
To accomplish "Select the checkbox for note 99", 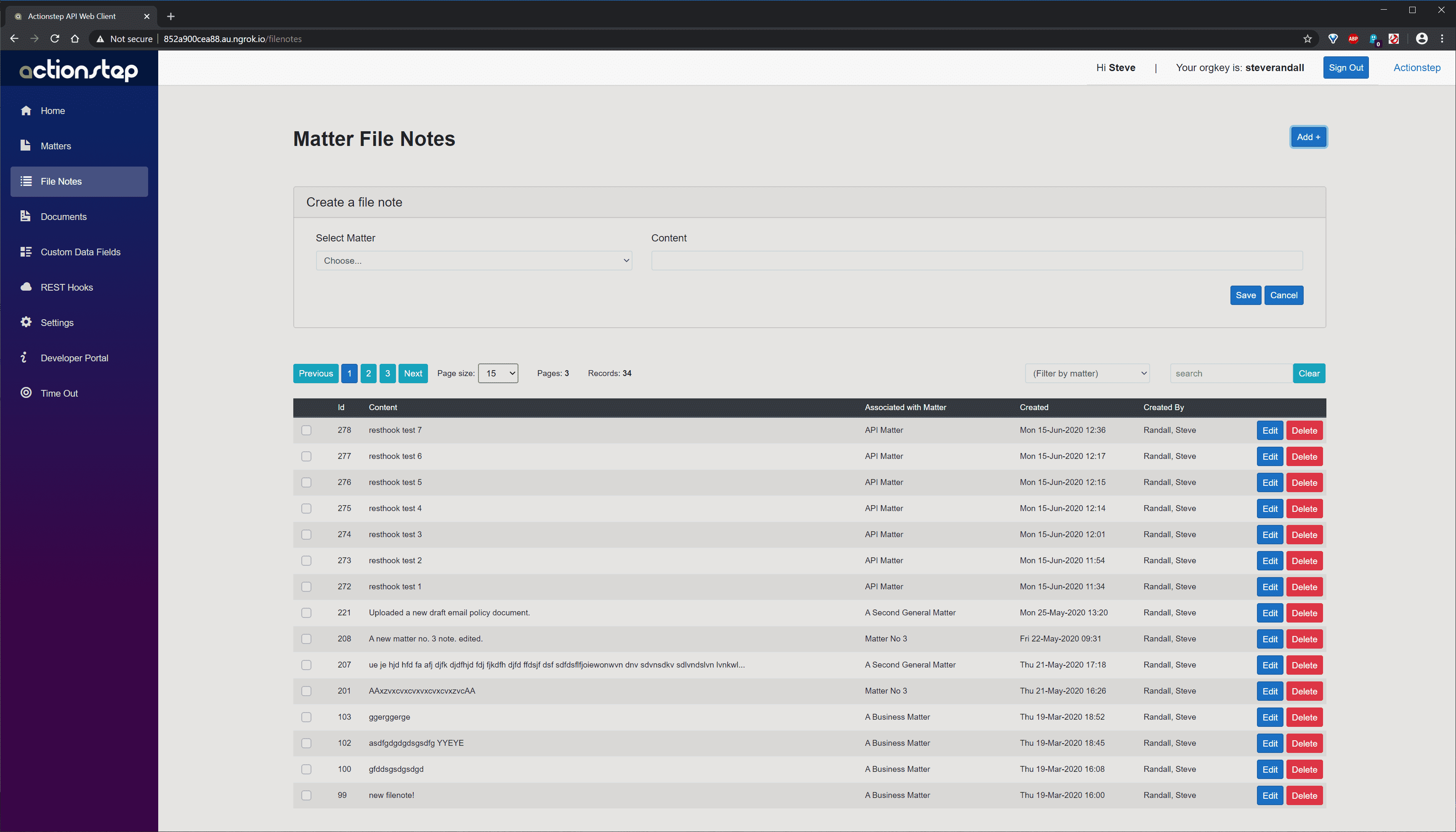I will coord(306,795).
